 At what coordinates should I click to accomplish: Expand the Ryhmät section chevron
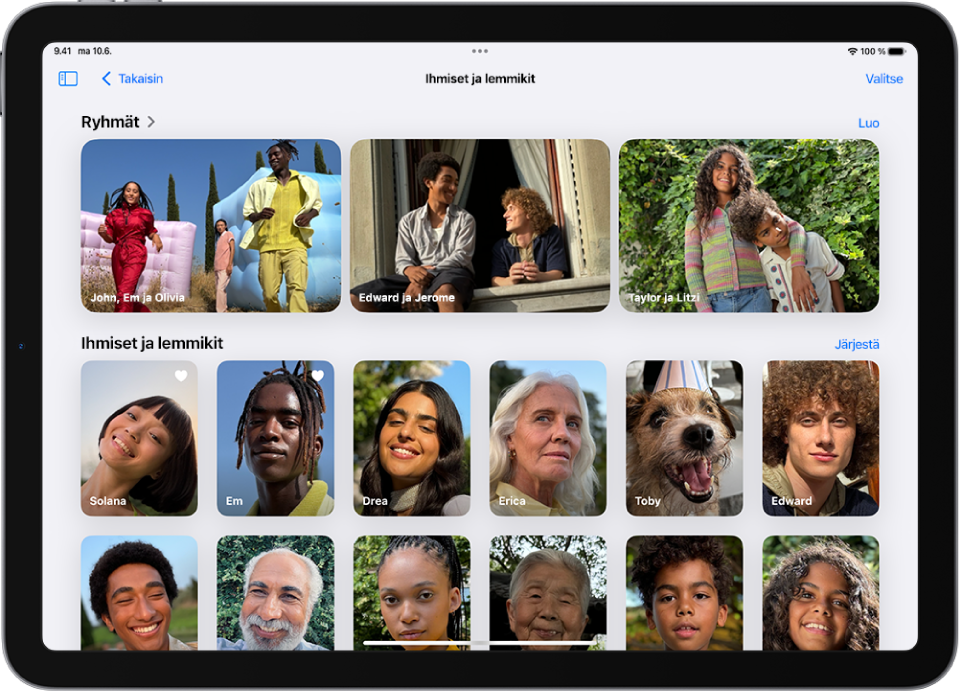[151, 122]
